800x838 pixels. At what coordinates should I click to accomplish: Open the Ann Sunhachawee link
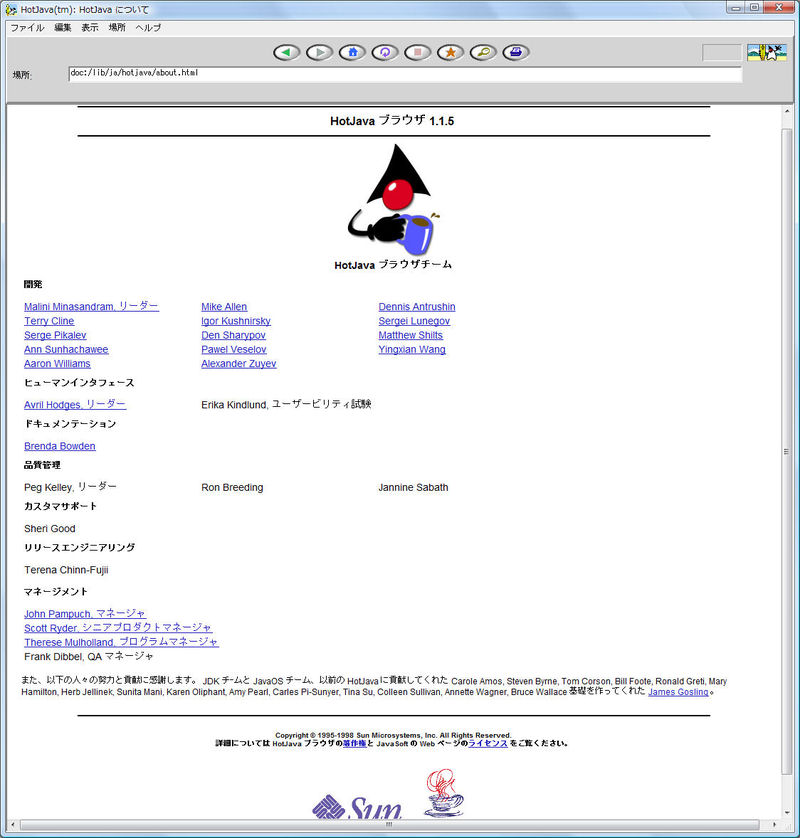[x=66, y=350]
